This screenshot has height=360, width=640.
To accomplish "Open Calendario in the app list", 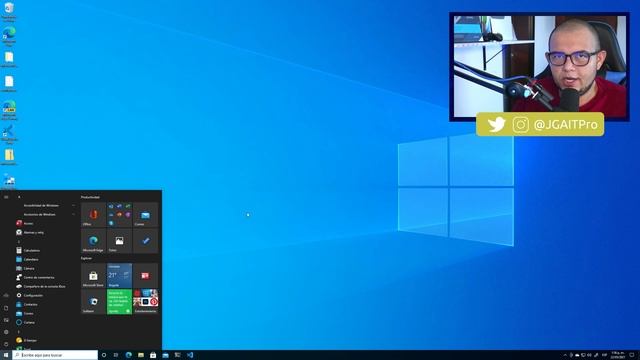I will tap(46, 259).
